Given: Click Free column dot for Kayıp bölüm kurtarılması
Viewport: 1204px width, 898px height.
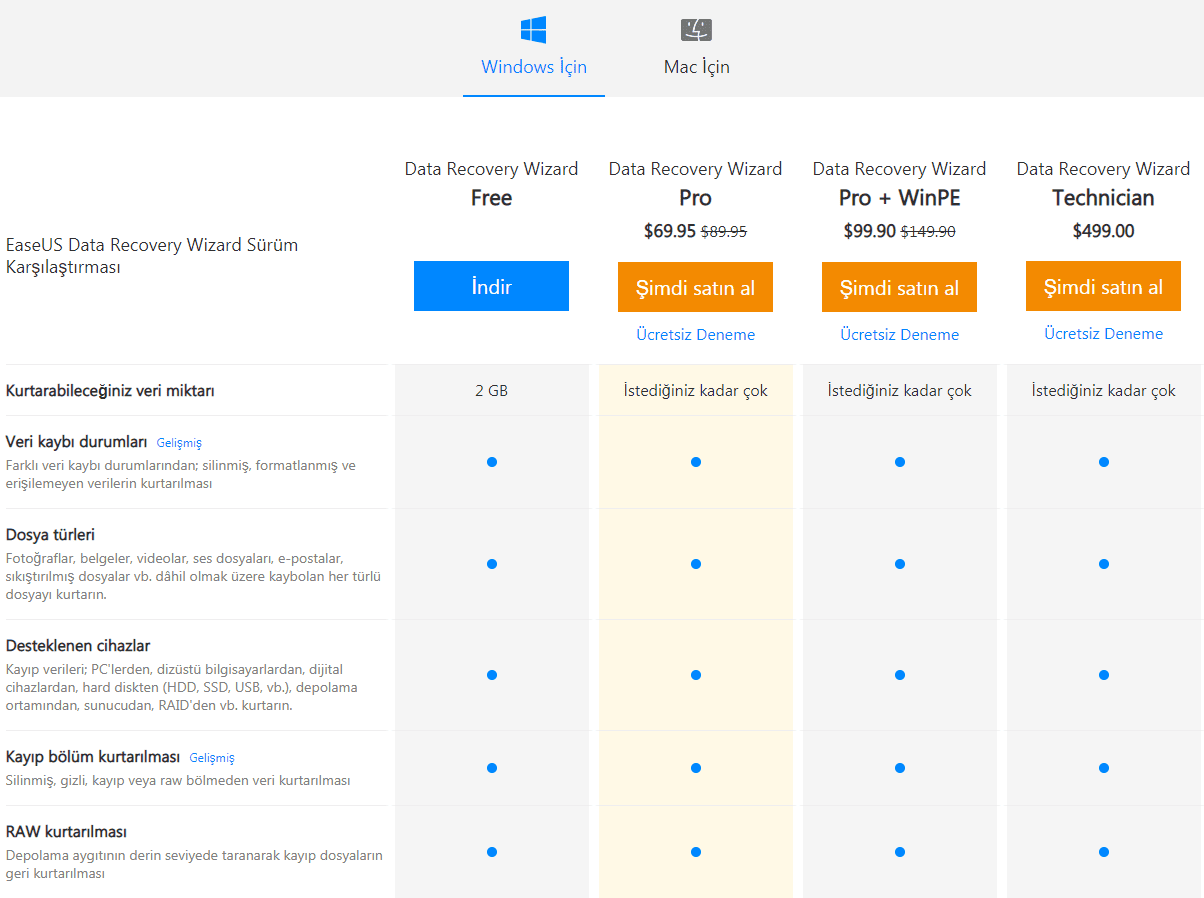Looking at the screenshot, I should click(491, 768).
